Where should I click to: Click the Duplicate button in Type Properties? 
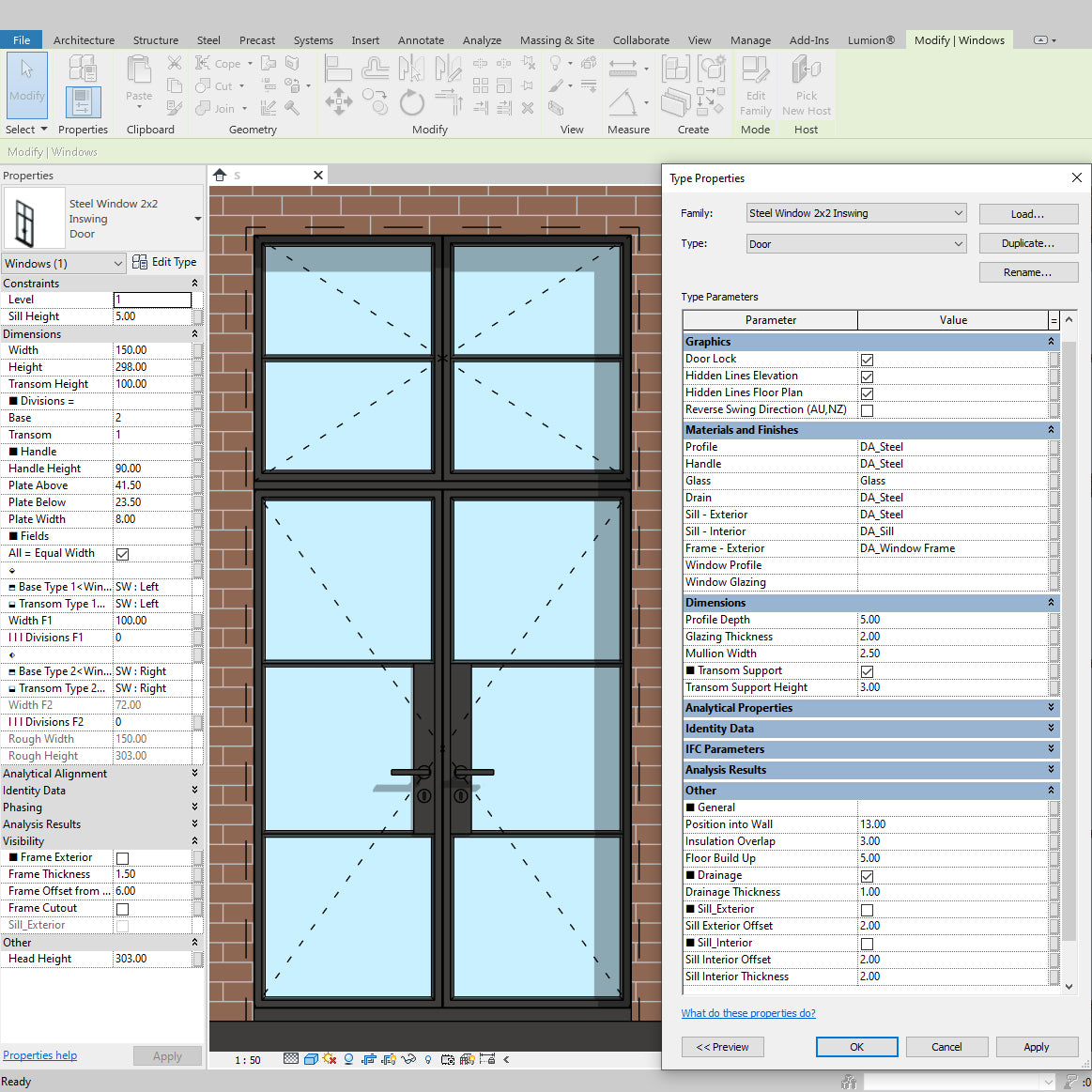(x=1028, y=242)
